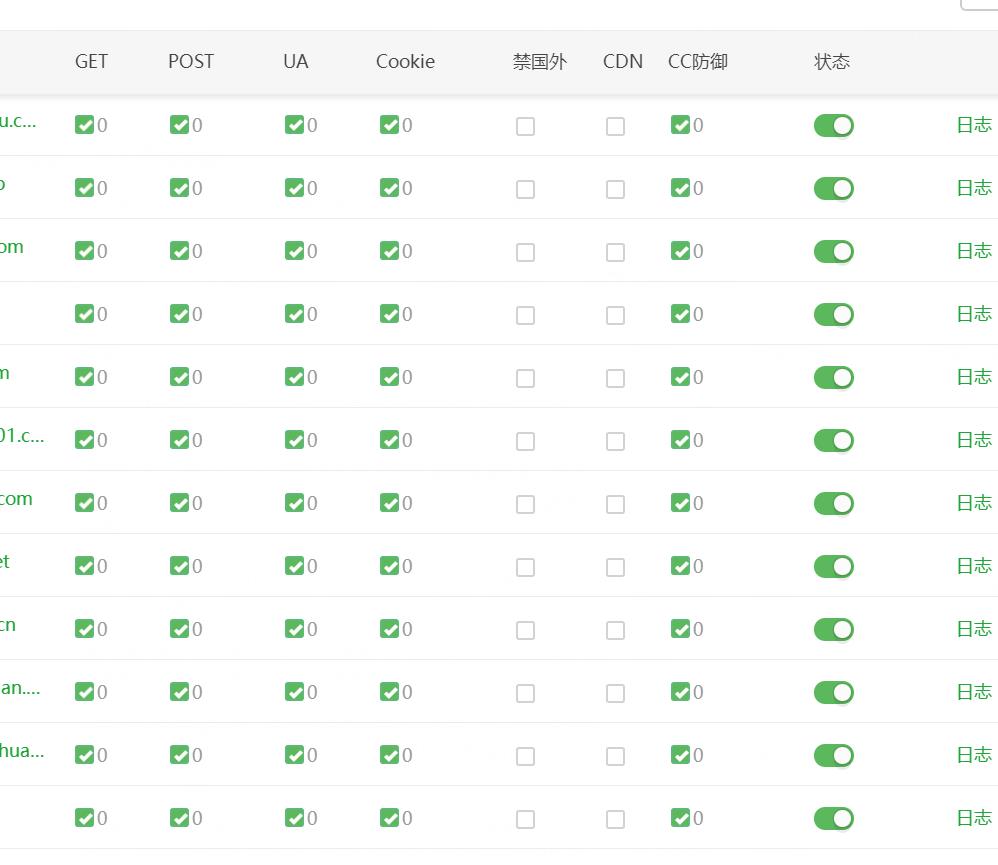The height and width of the screenshot is (865, 998).
Task: Uncheck POST filter in the '01.c...' row
Action: pyautogui.click(x=179, y=440)
